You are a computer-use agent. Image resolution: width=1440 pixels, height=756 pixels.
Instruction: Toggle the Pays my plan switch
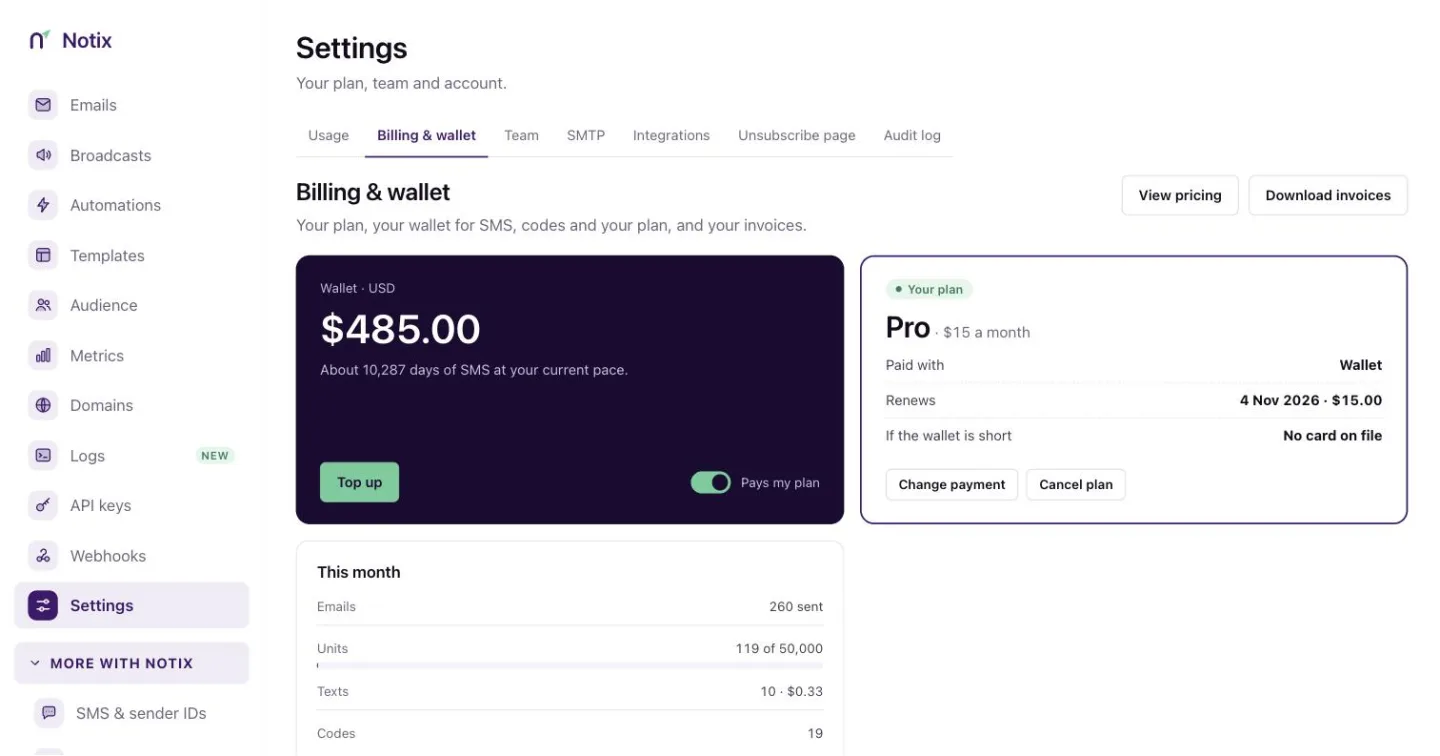(x=711, y=483)
